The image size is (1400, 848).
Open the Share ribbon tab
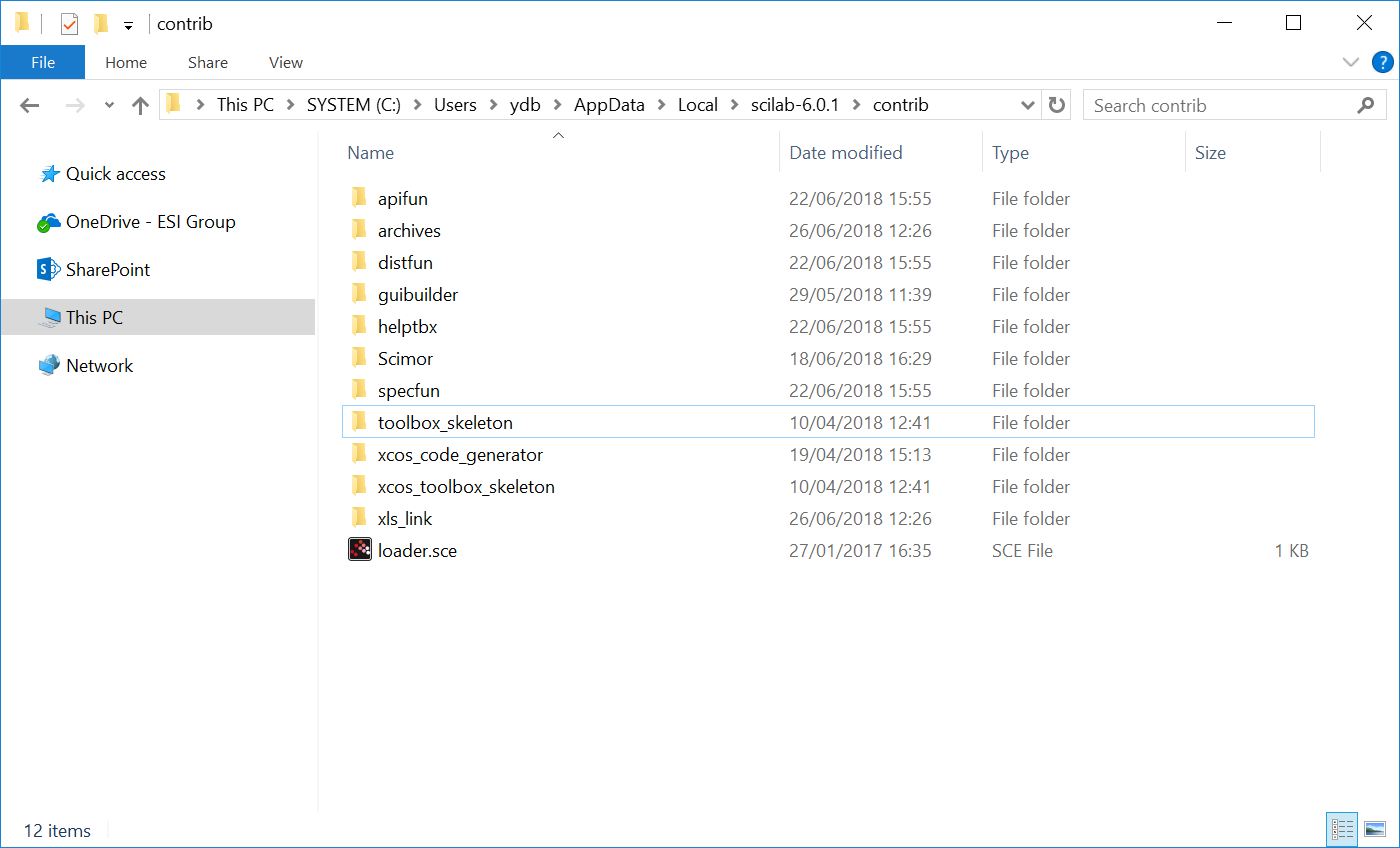point(208,62)
